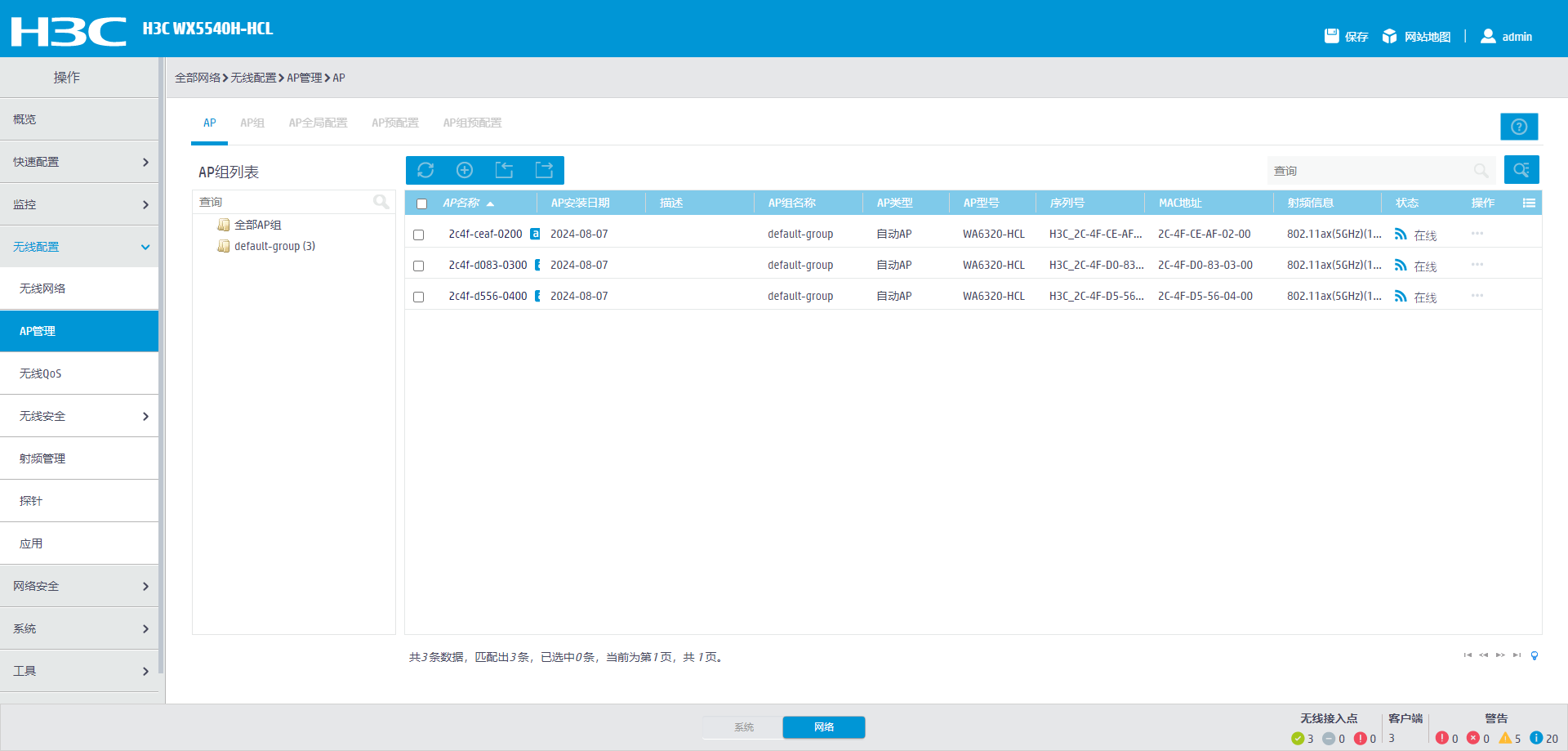This screenshot has width=1568, height=751.
Task: Click the 保存 save icon in header
Action: 1332,36
